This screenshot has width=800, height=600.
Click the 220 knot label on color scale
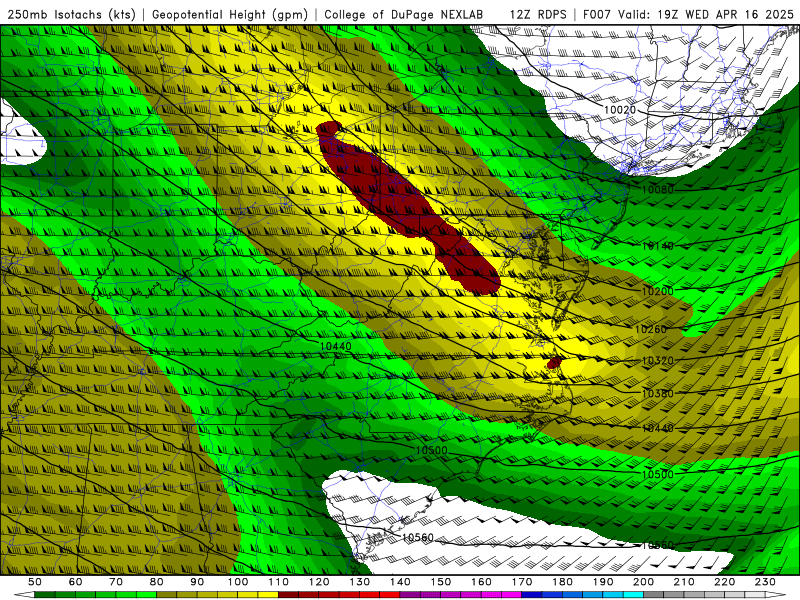tap(724, 582)
